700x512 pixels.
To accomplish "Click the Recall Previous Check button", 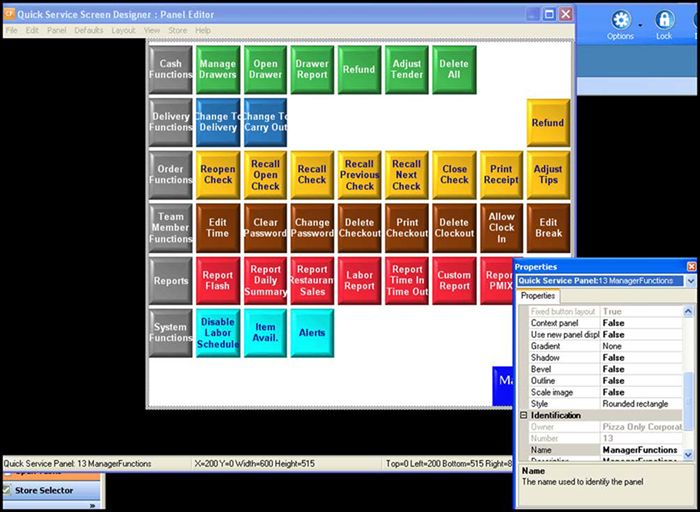I will 359,175.
